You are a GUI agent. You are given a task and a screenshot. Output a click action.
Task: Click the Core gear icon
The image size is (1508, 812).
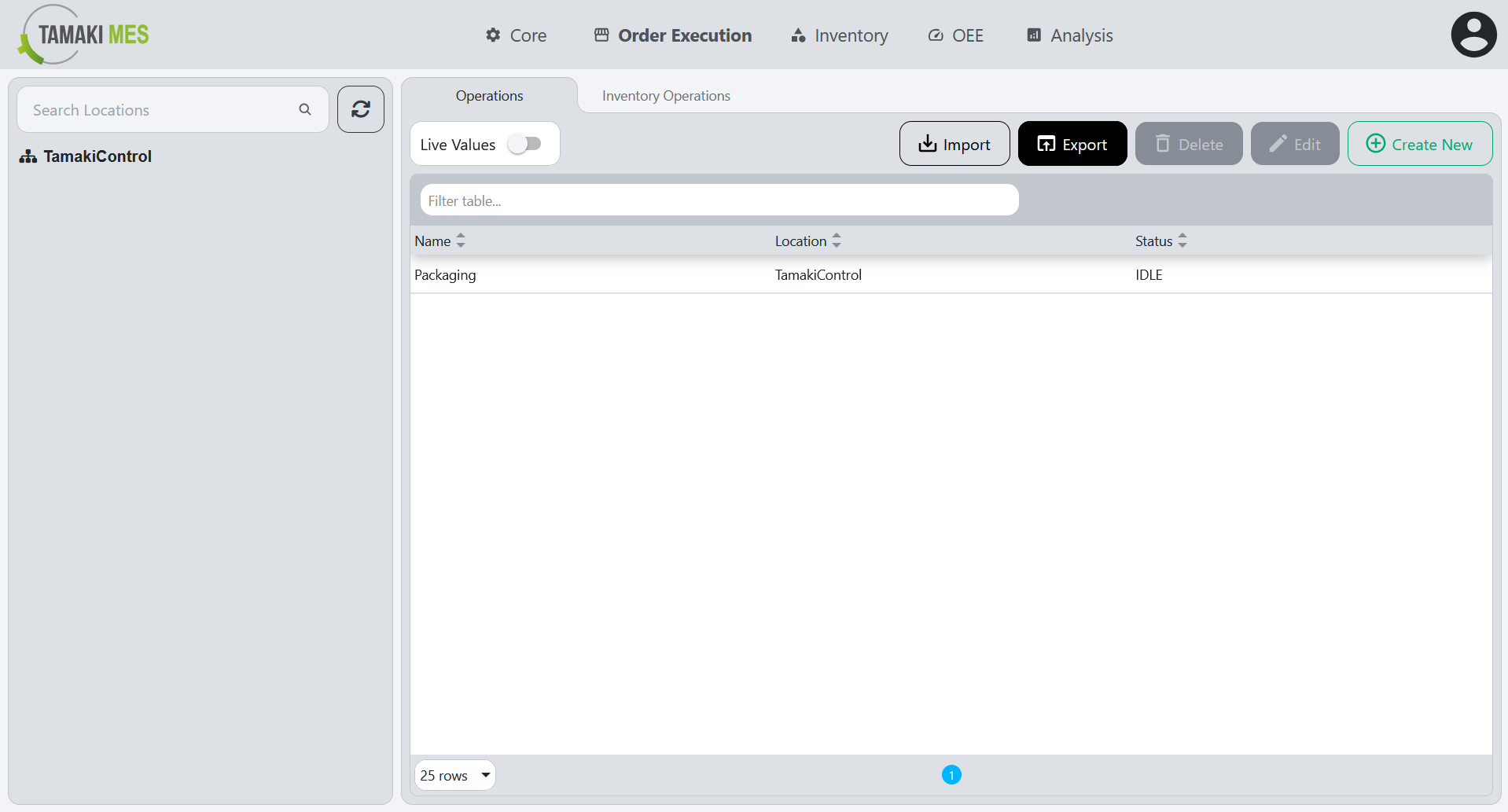tap(492, 35)
